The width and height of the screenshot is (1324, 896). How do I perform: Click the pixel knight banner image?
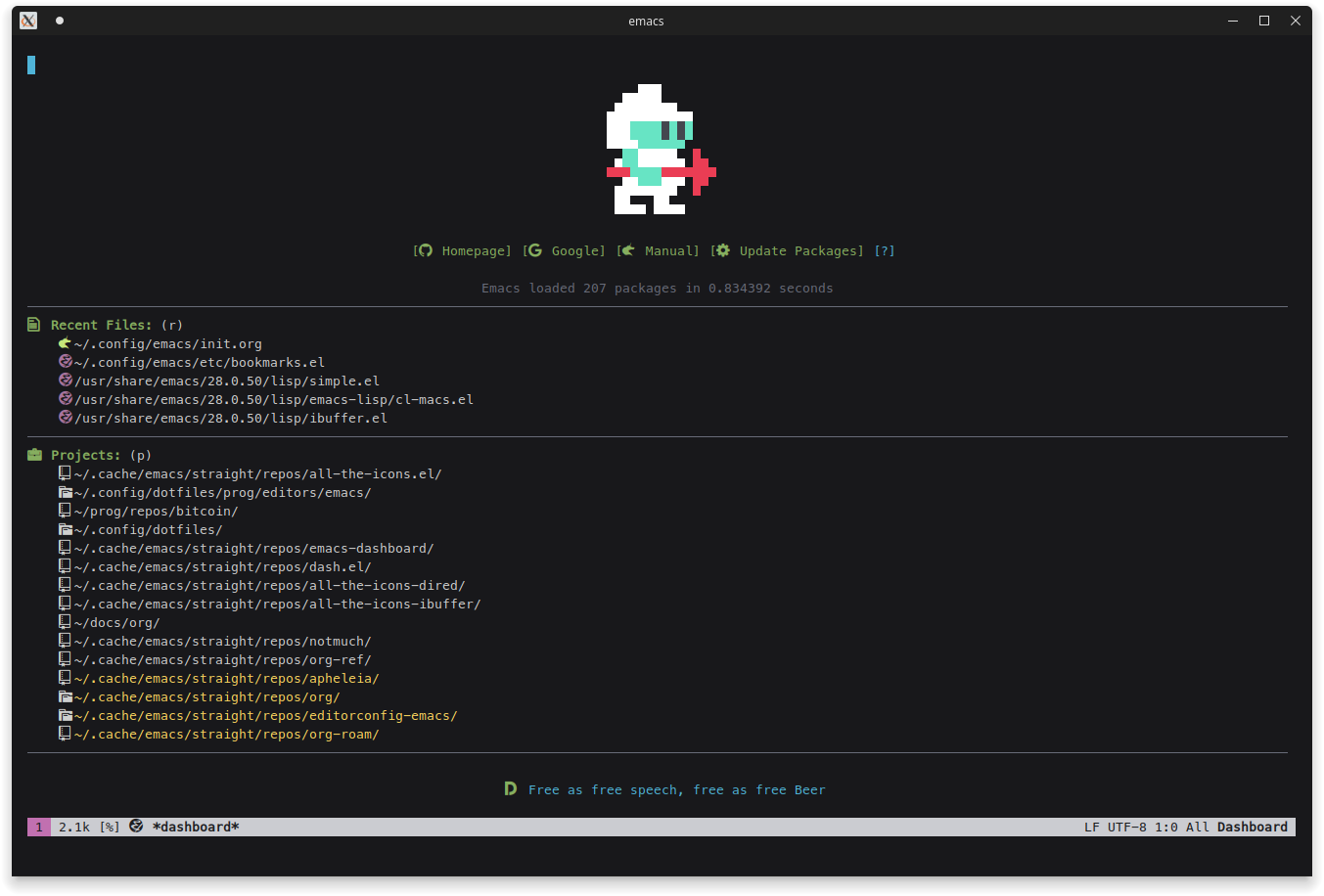click(x=661, y=149)
